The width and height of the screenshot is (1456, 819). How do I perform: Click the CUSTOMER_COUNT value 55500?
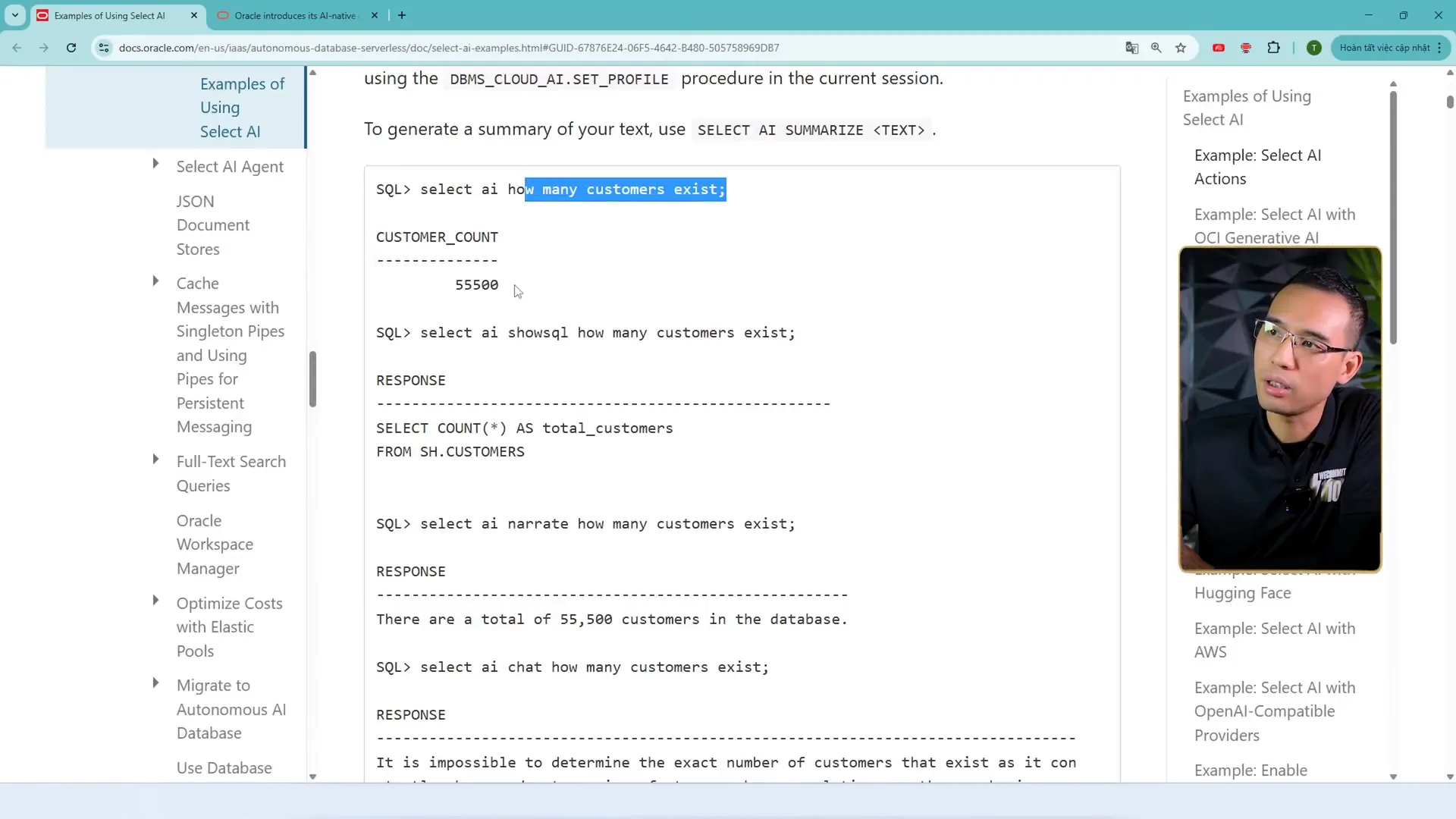476,285
